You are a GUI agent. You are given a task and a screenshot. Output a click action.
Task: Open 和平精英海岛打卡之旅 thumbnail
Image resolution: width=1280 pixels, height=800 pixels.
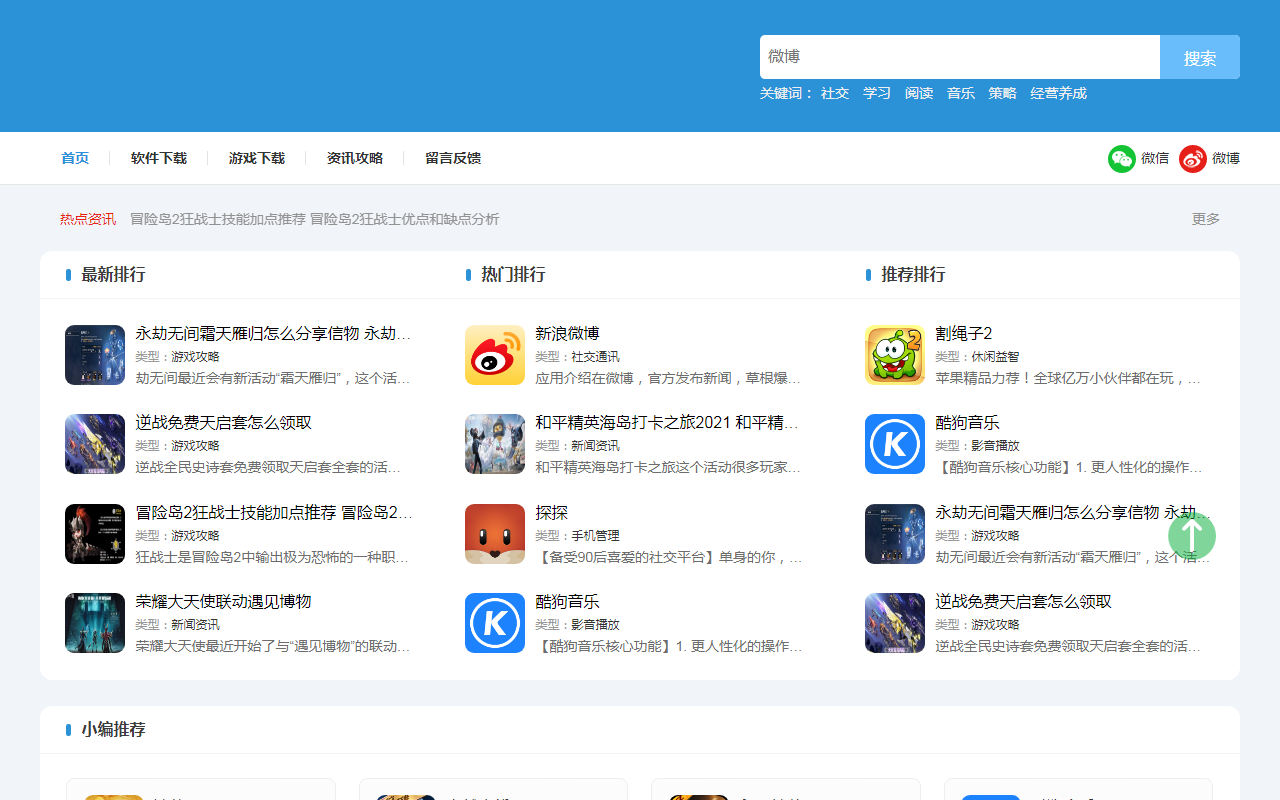(x=495, y=444)
